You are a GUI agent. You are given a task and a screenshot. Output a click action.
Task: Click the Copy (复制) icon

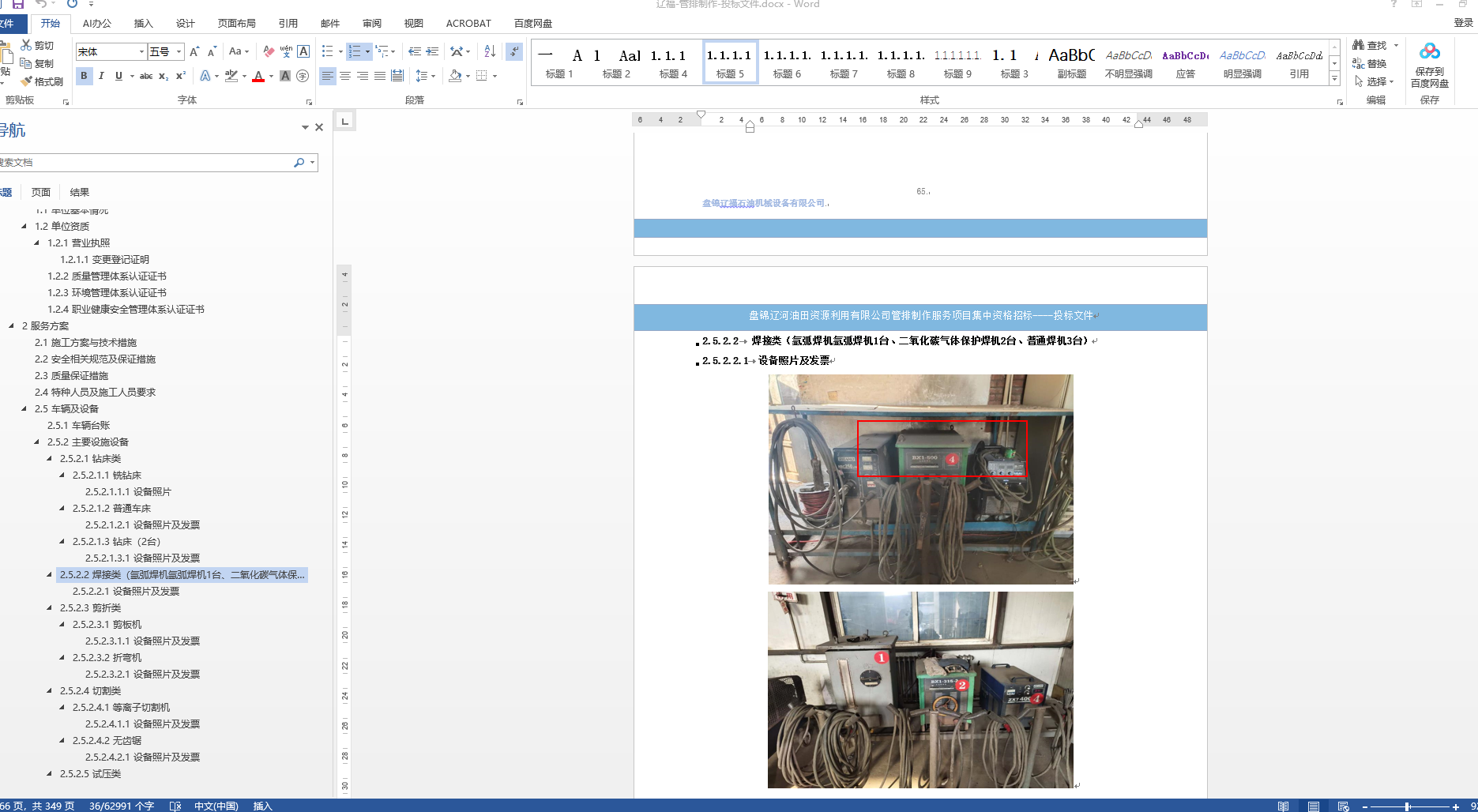[26, 63]
